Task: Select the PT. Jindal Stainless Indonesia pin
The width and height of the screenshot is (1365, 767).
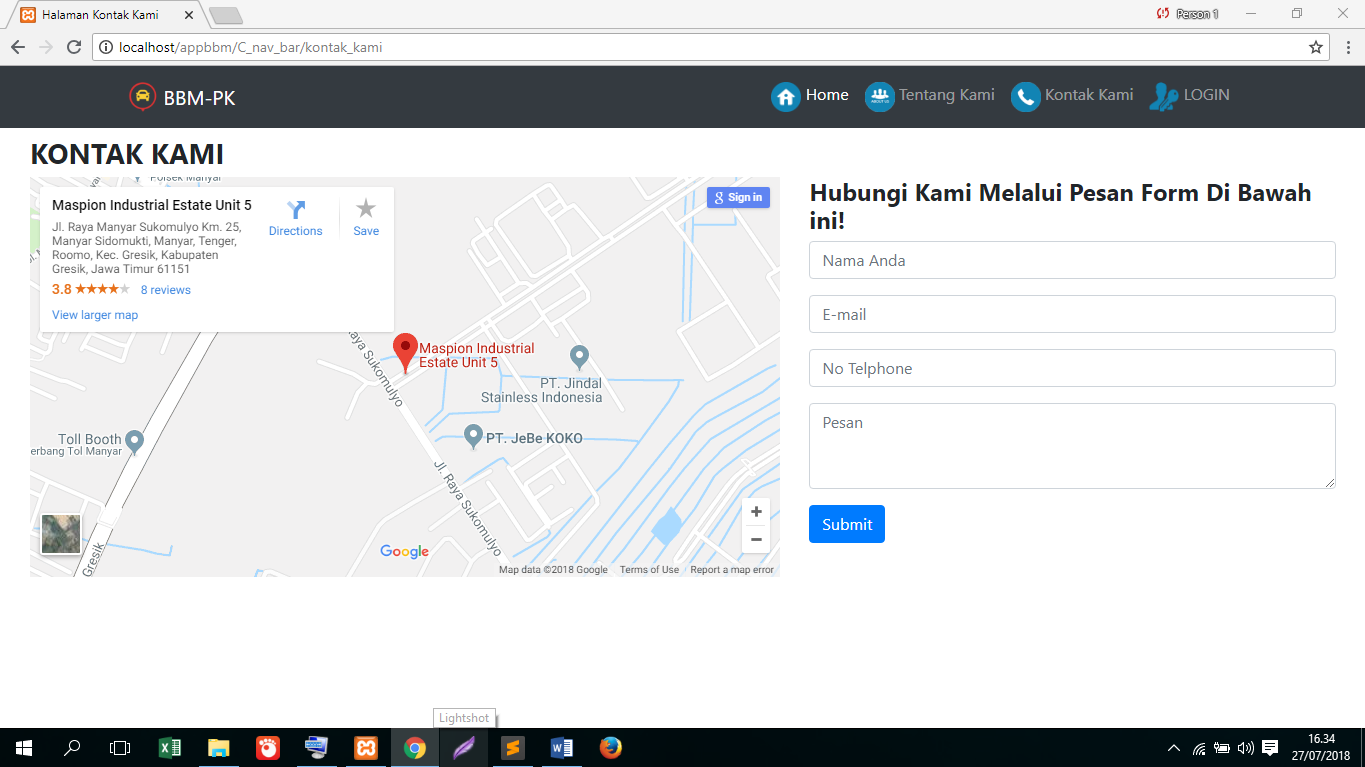Action: pyautogui.click(x=579, y=356)
